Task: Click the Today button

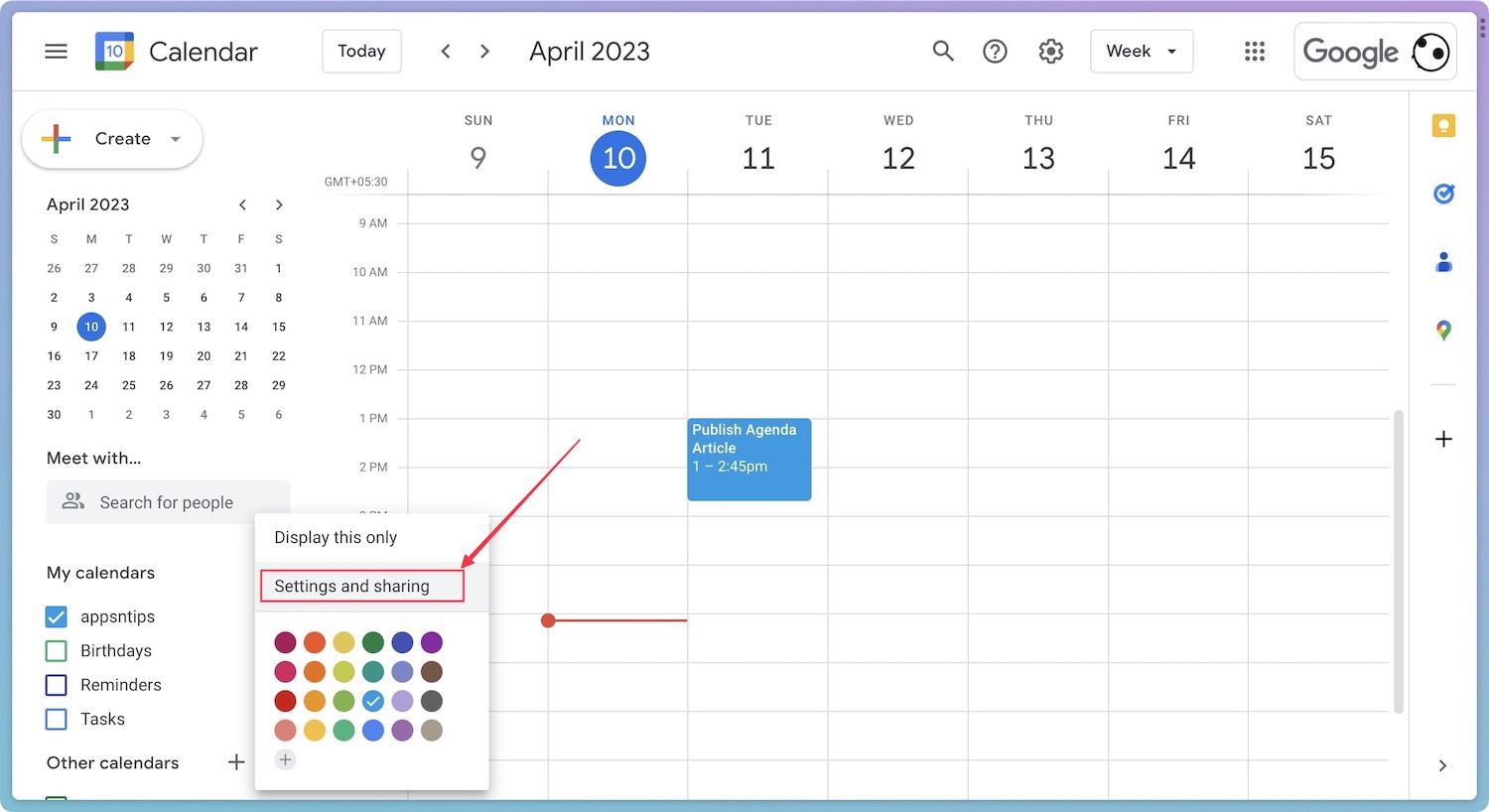Action: click(x=361, y=52)
